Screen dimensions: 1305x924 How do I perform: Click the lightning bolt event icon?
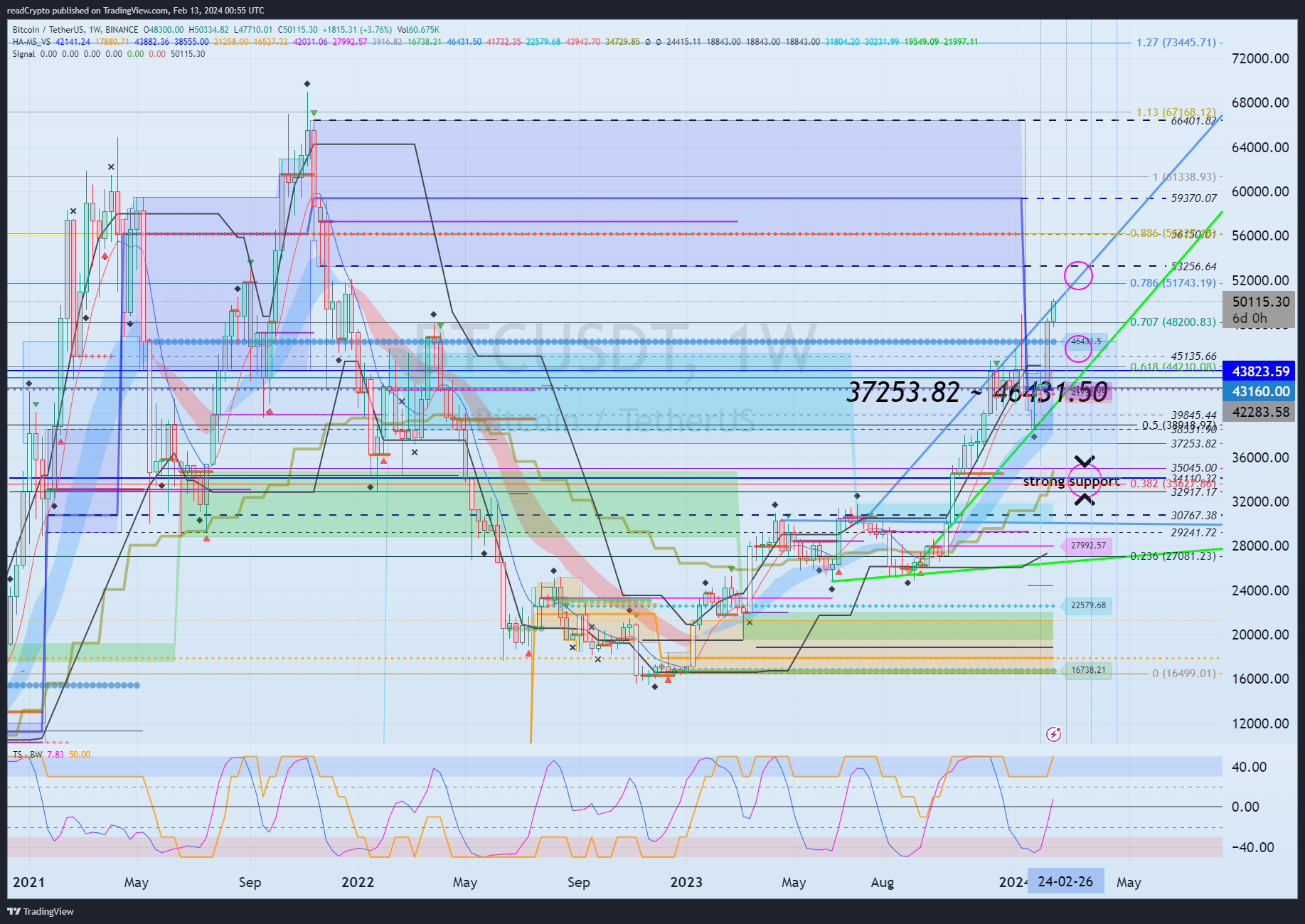(x=1054, y=733)
